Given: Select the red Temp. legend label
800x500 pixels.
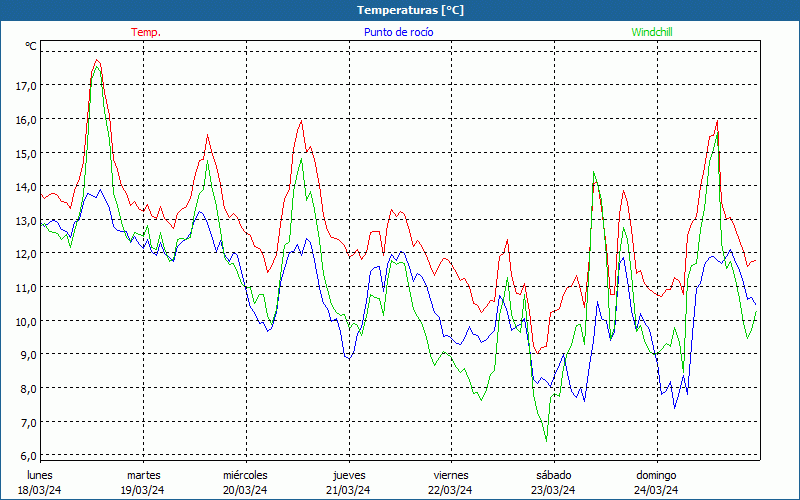Looking at the screenshot, I should [146, 32].
